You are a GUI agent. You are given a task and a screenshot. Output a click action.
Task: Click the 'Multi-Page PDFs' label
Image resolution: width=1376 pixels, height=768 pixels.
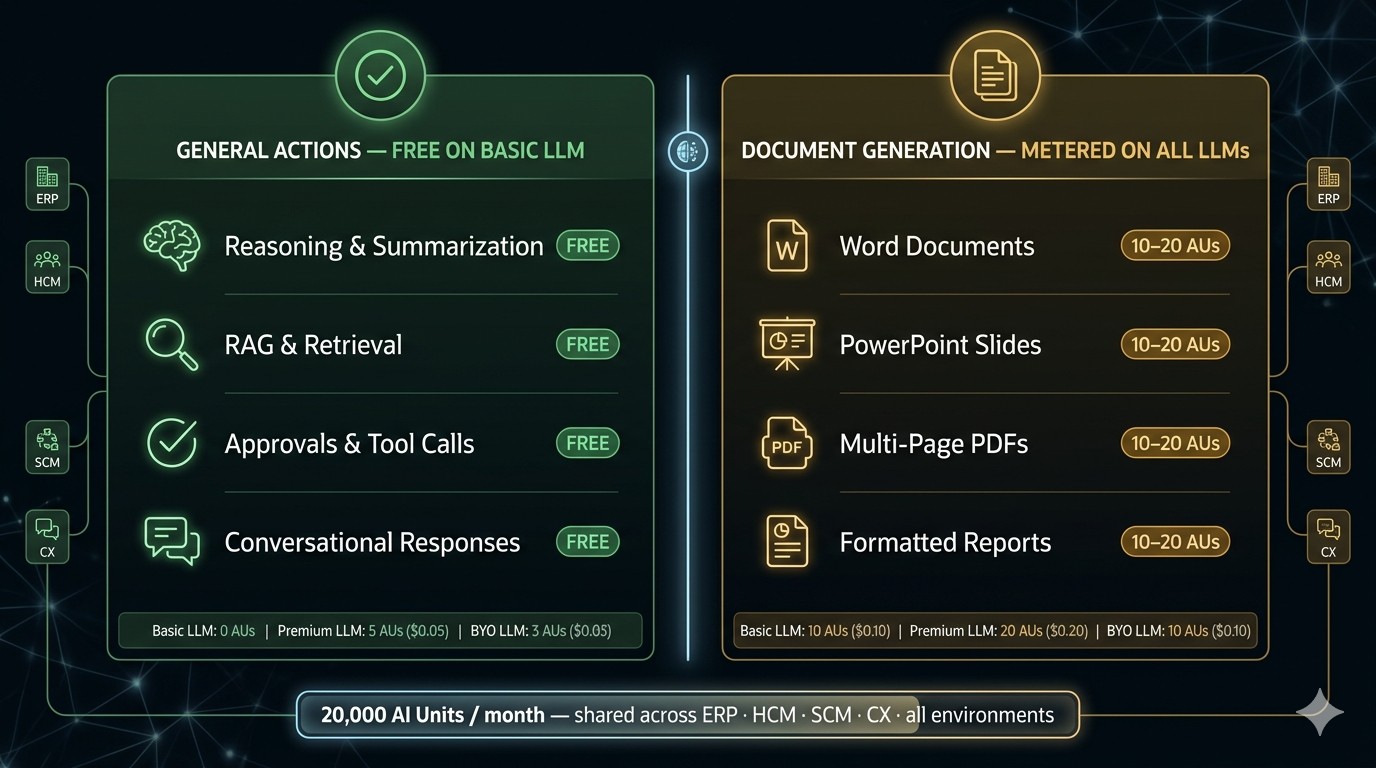click(x=934, y=444)
